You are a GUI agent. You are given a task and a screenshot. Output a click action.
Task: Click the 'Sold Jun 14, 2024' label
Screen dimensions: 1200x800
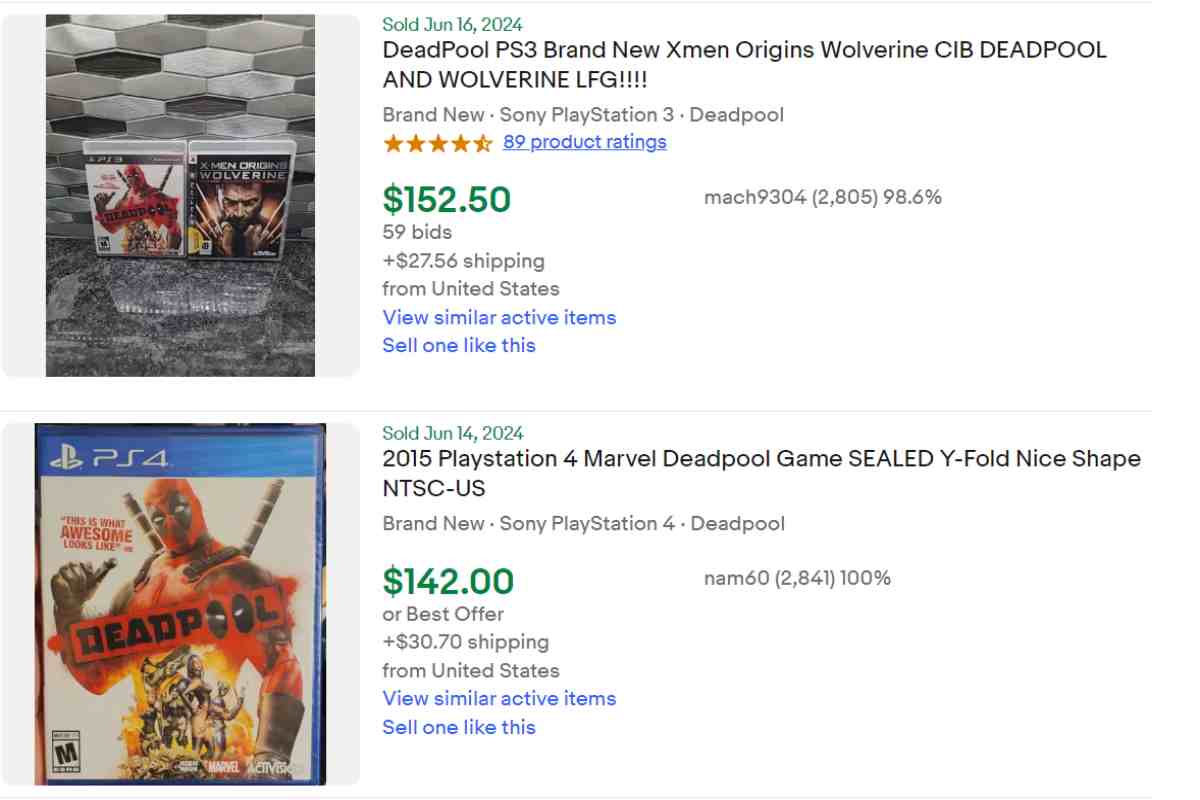click(x=452, y=433)
